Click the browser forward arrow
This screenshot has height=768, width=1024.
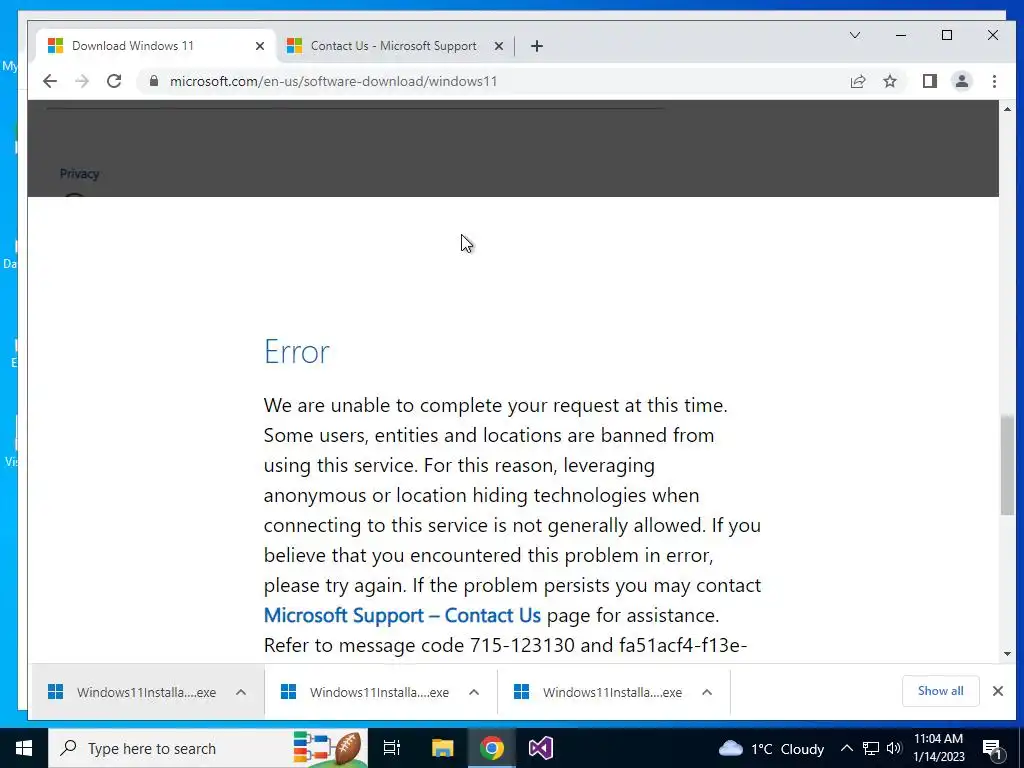click(82, 81)
